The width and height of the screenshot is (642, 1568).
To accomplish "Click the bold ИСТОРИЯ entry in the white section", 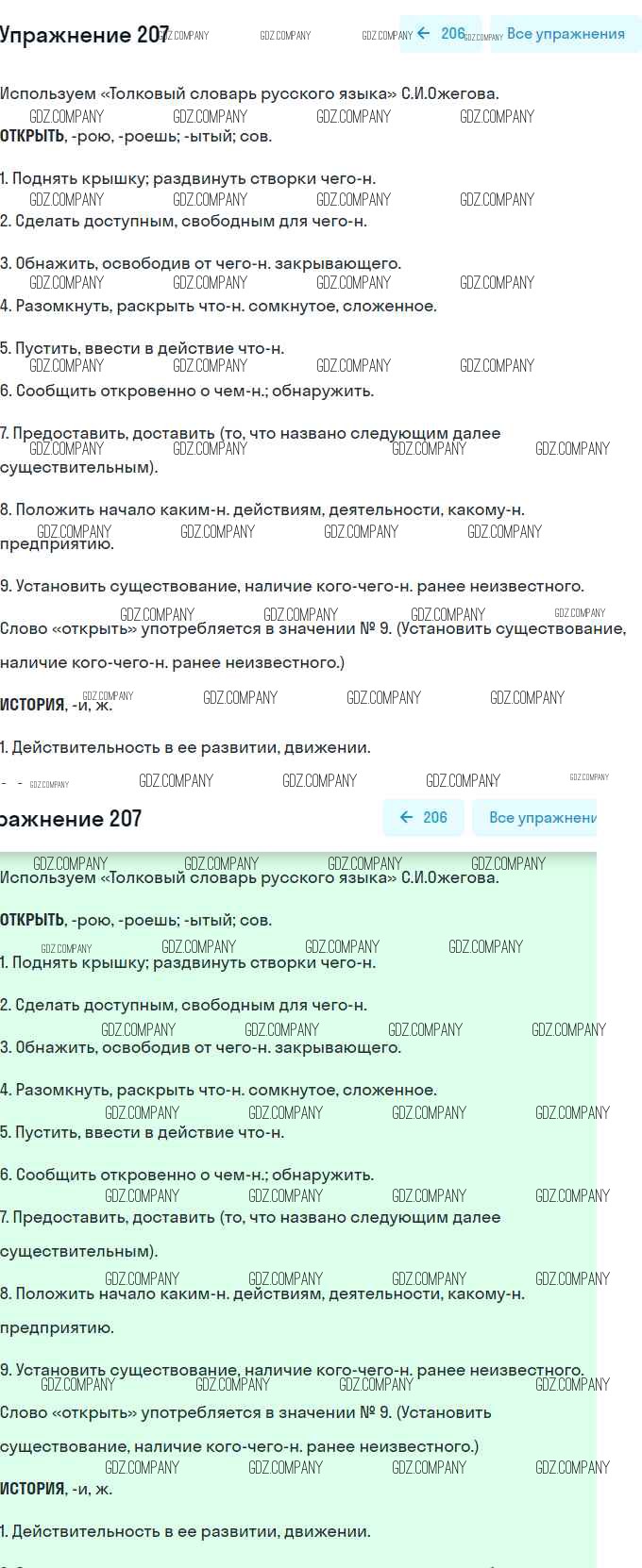I will coord(32,705).
